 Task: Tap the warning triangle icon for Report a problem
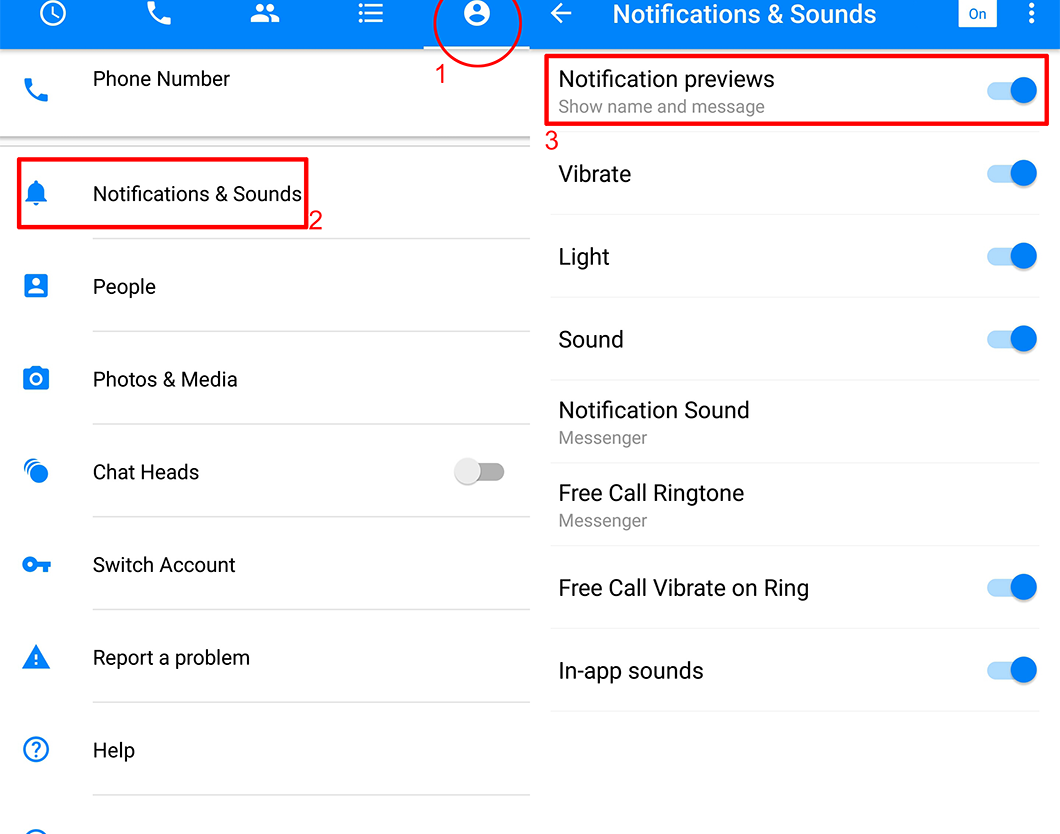(36, 657)
